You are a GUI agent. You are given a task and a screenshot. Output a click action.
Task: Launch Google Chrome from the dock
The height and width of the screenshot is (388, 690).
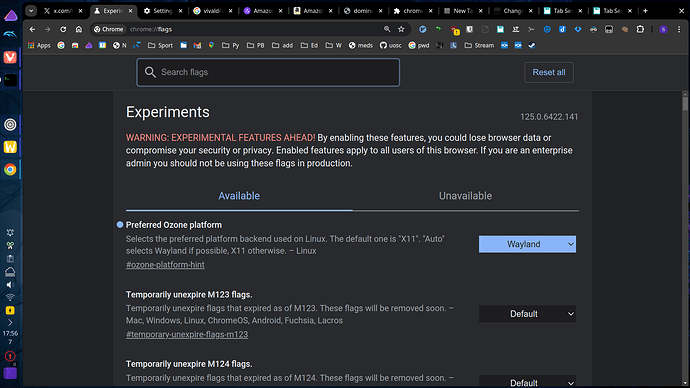pos(10,169)
